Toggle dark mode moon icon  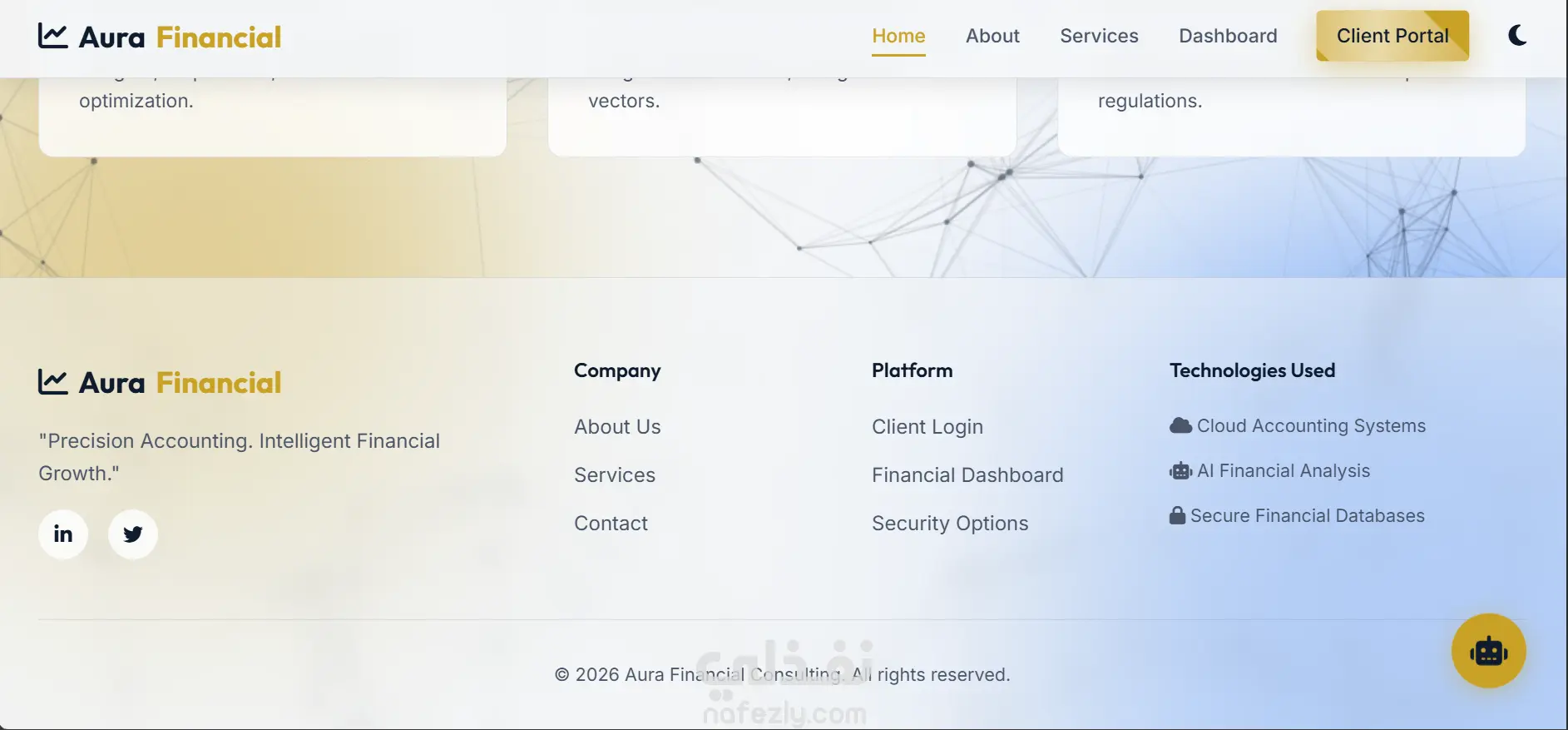click(x=1517, y=36)
